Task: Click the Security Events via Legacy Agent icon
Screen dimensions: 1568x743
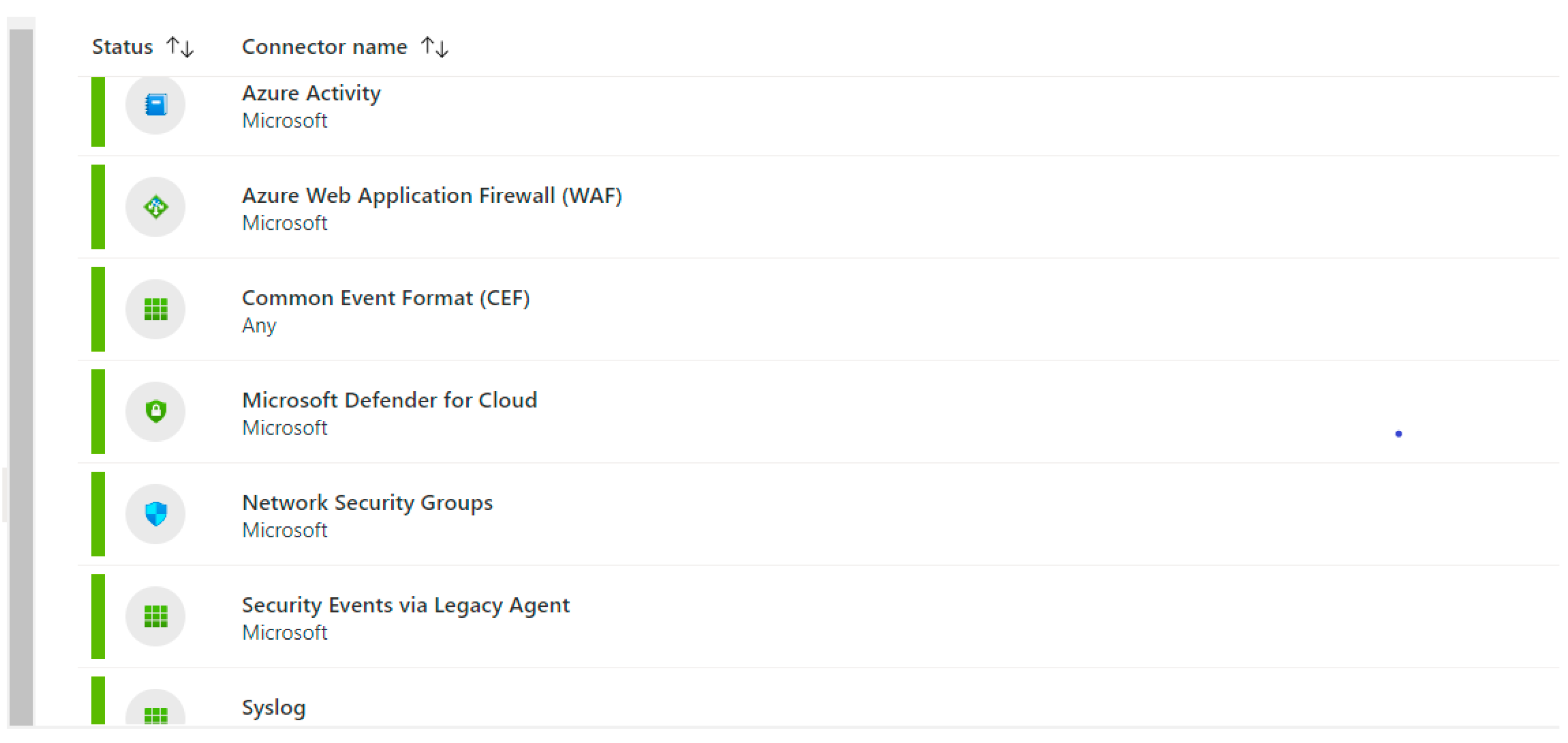Action: (155, 616)
